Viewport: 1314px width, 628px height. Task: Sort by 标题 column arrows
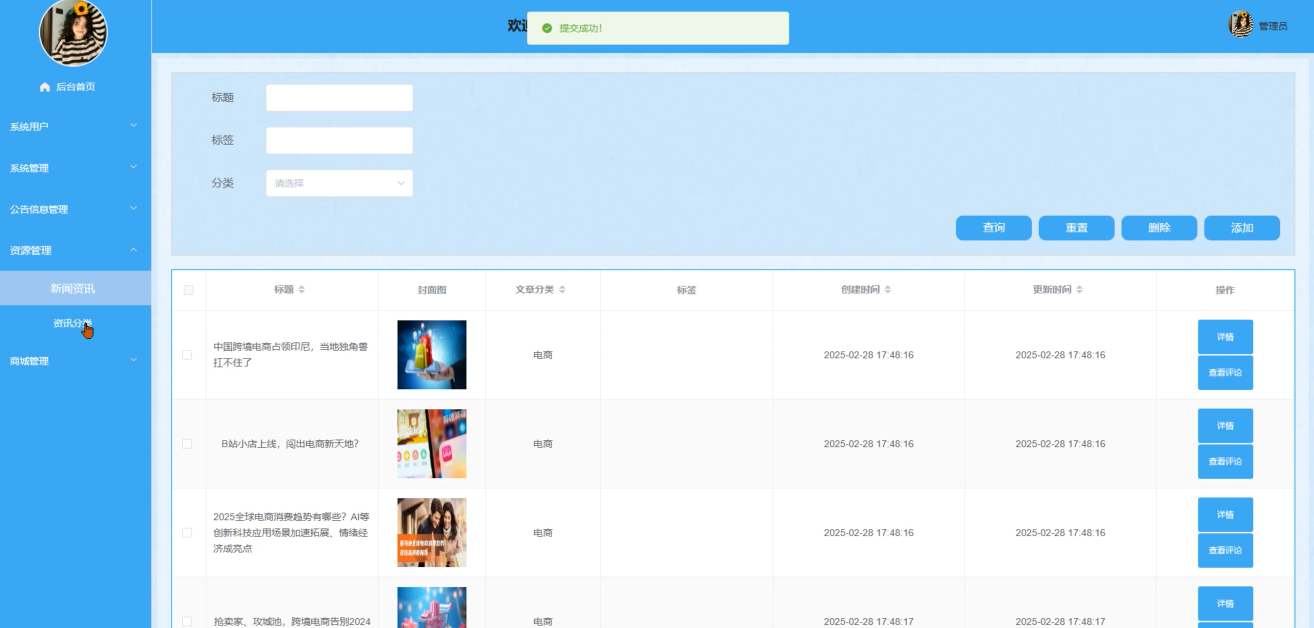(x=301, y=290)
